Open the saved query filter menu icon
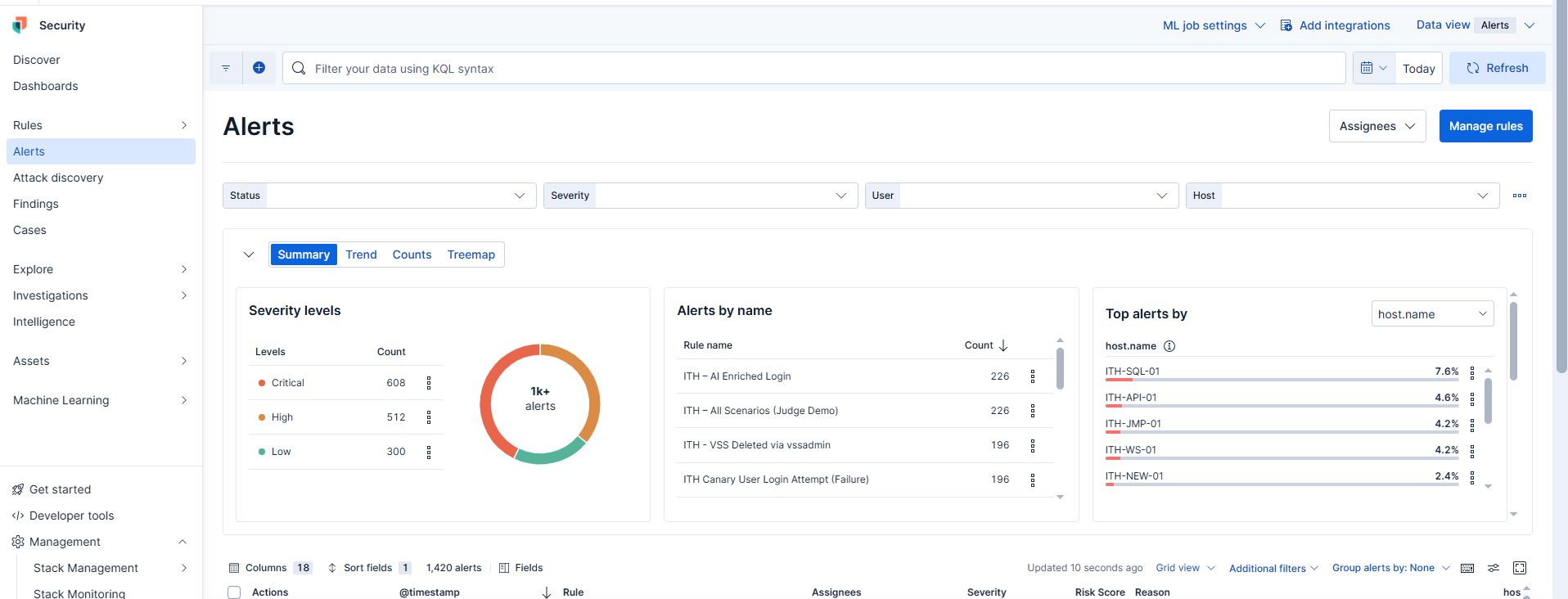Viewport: 1568px width, 599px height. click(226, 68)
